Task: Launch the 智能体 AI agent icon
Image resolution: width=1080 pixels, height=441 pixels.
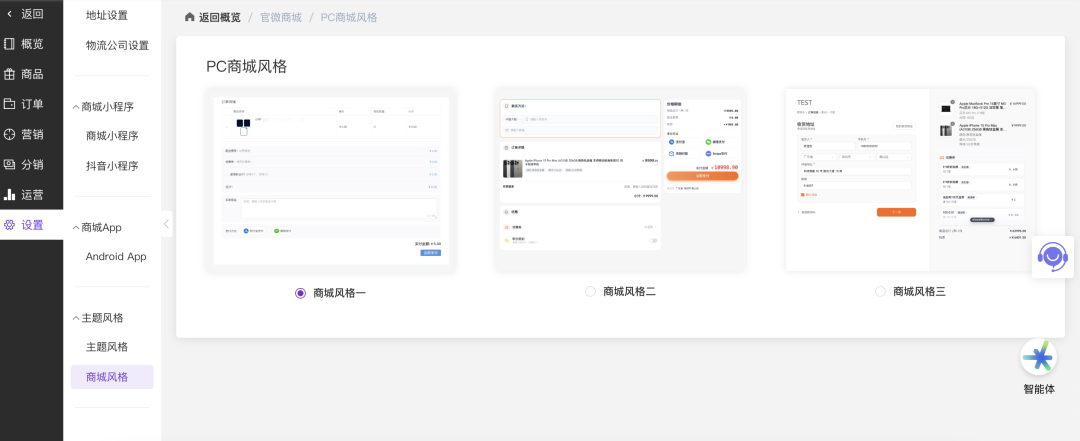Action: coord(1038,358)
